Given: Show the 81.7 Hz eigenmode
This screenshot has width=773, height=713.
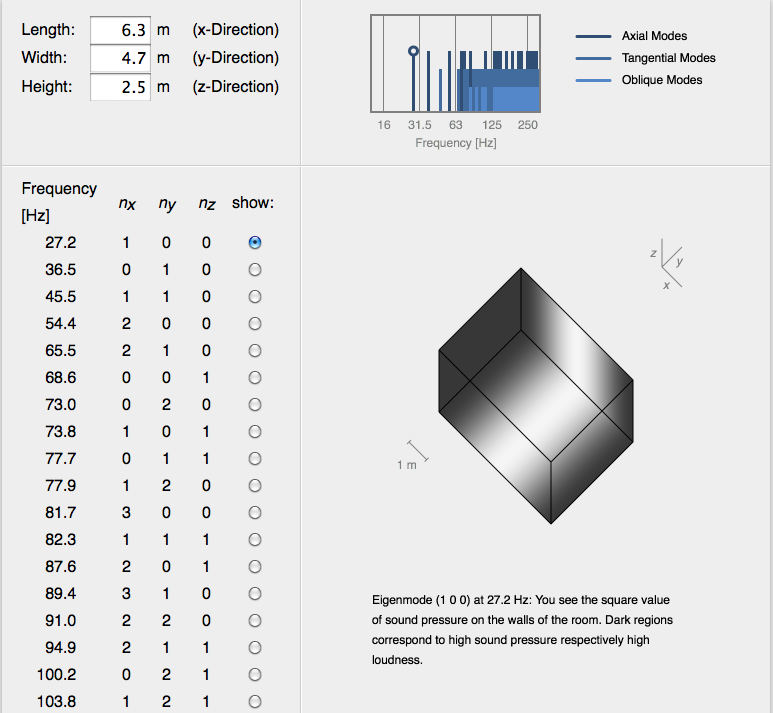Looking at the screenshot, I should click(255, 513).
